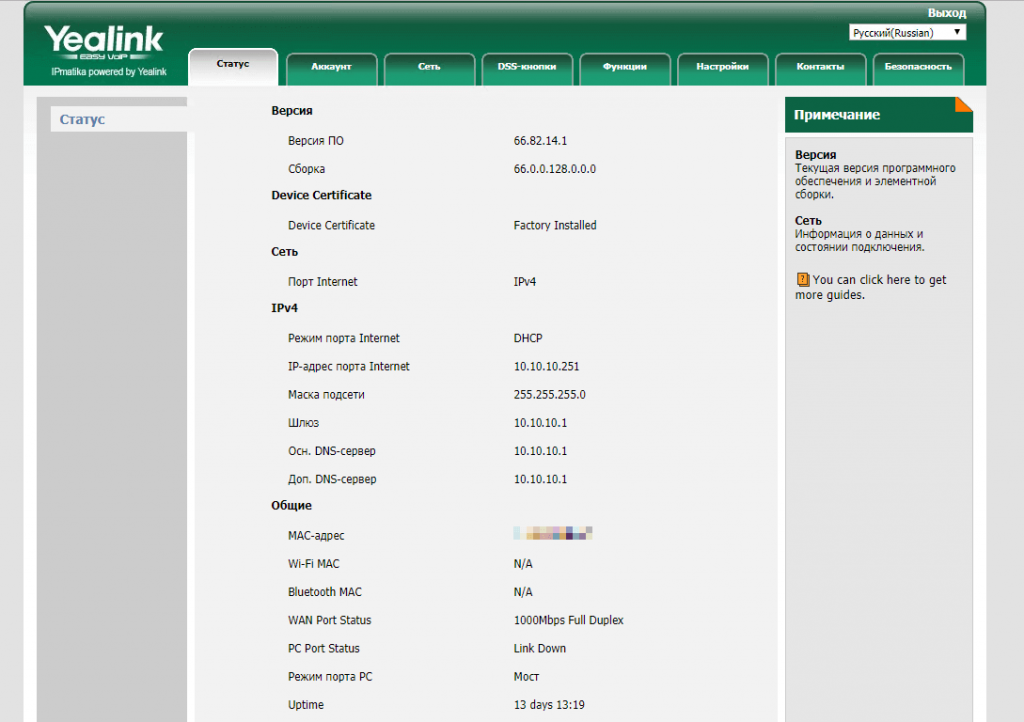Click the PC Port Status label
Screen dimensions: 1024x722
coord(323,648)
